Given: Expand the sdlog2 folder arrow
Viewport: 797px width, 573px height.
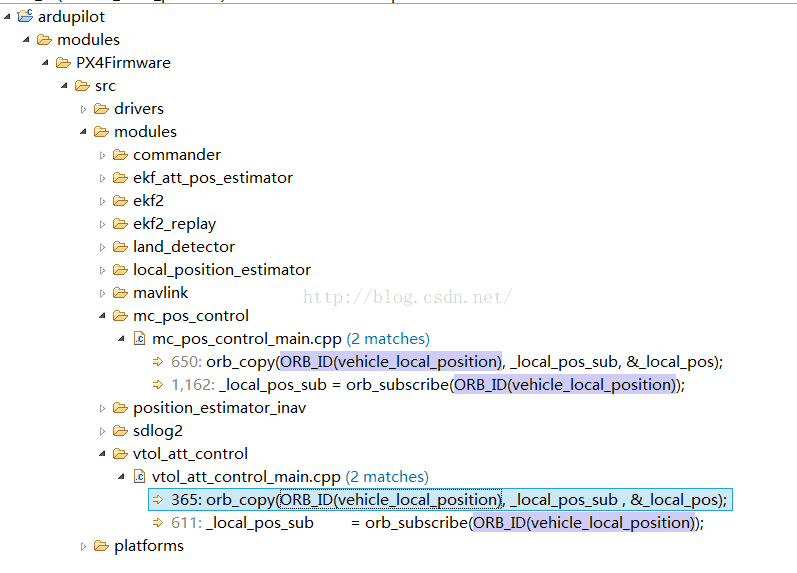Looking at the screenshot, I should [x=102, y=431].
